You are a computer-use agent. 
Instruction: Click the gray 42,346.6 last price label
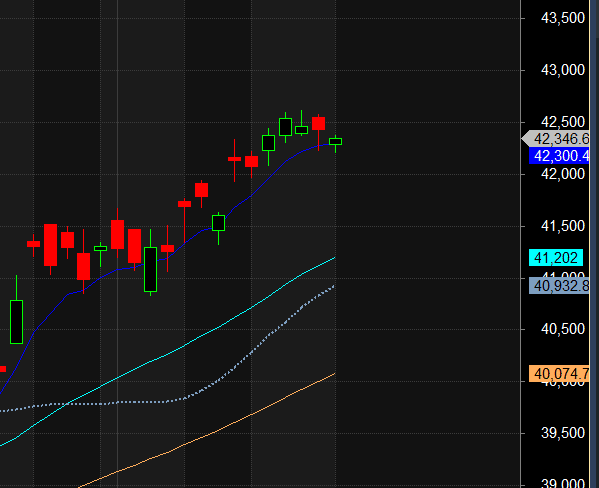point(556,139)
